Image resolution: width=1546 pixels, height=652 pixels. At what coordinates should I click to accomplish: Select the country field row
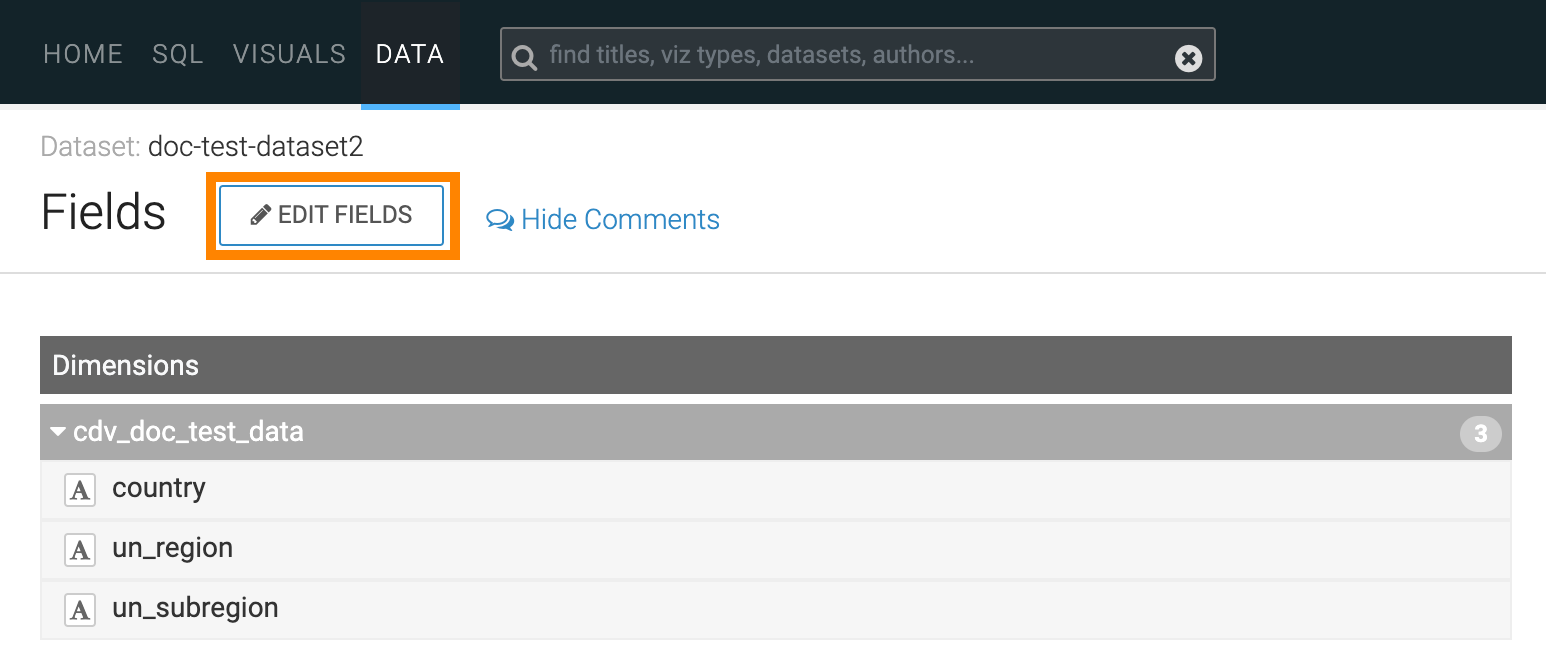click(x=776, y=489)
